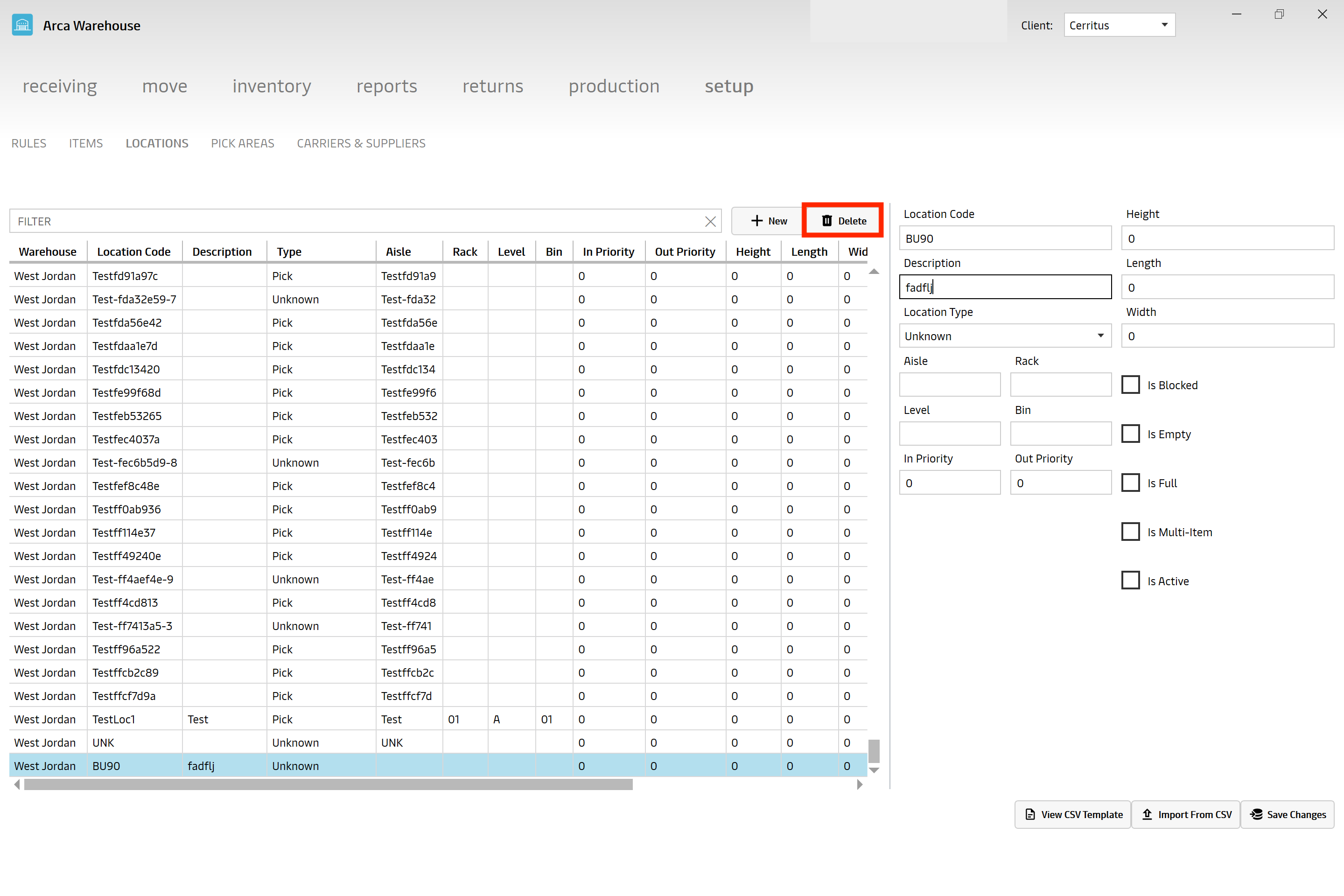1344x896 pixels.
Task: Open the CARRIERS & SUPPLIERS tab
Action: pyautogui.click(x=361, y=143)
